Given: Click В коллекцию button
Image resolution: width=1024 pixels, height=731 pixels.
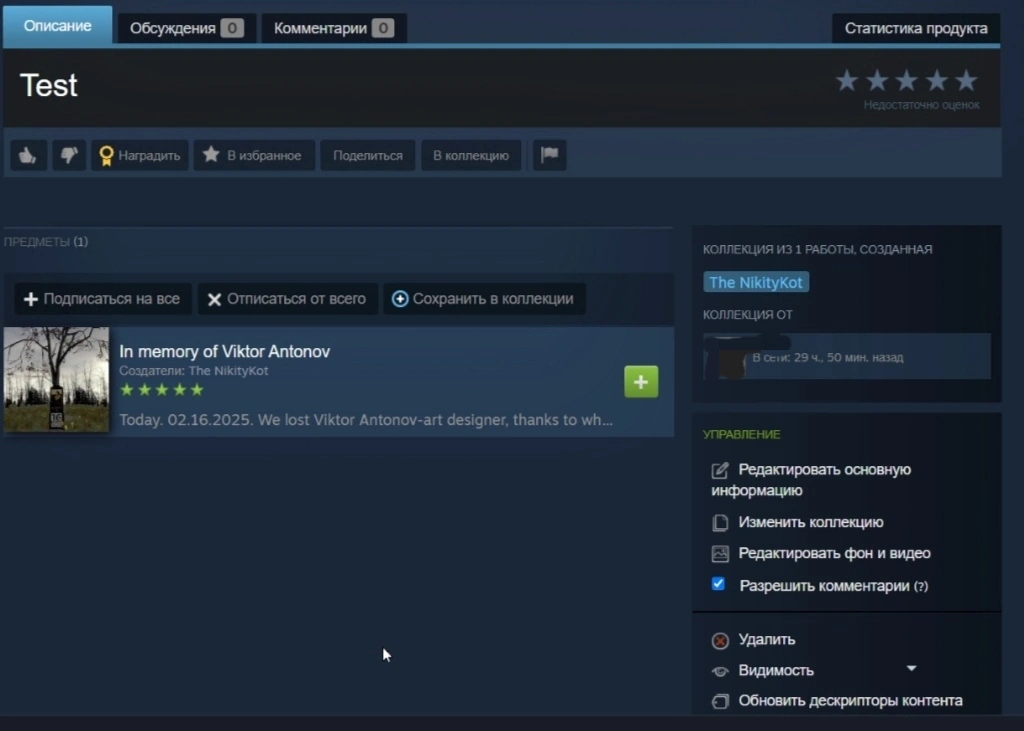Looking at the screenshot, I should tap(471, 155).
